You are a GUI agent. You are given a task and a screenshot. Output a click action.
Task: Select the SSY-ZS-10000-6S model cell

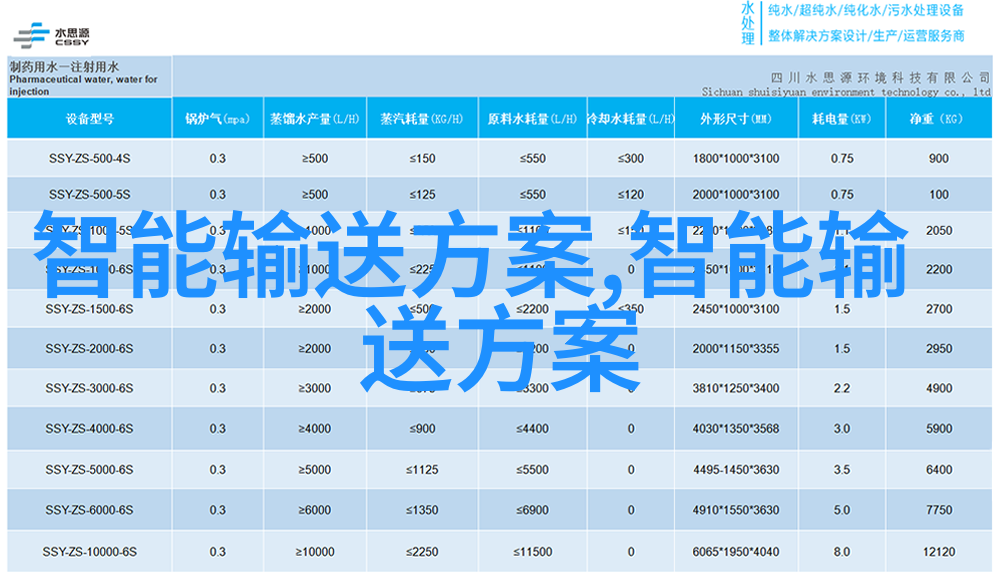tap(89, 552)
